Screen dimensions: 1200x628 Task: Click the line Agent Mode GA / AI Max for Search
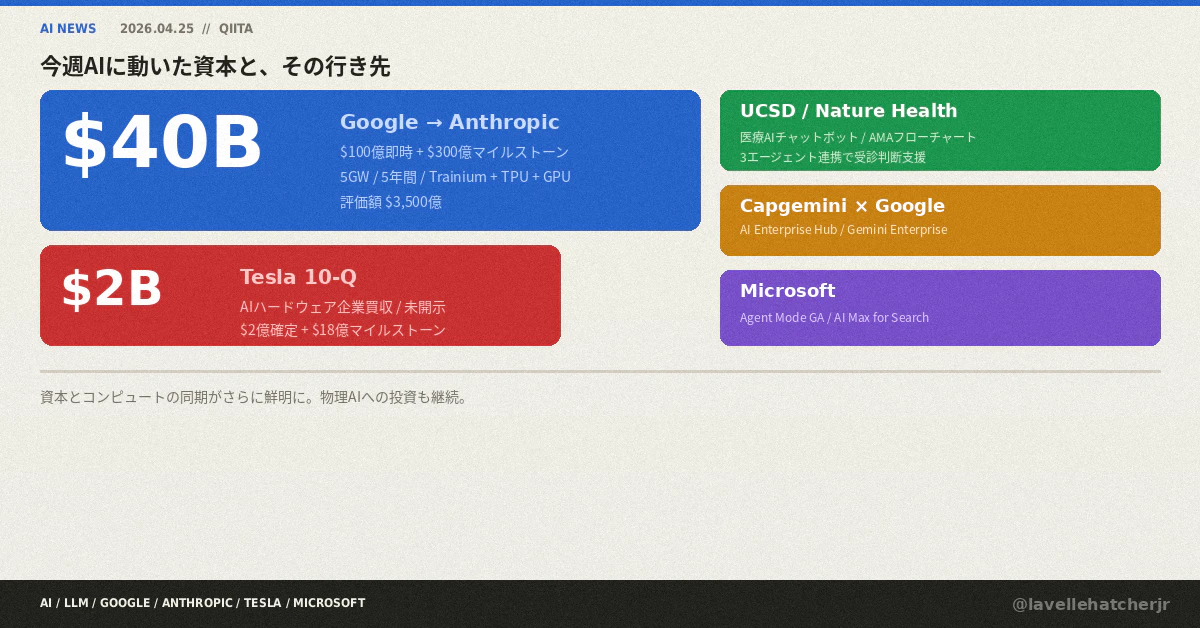click(x=834, y=318)
